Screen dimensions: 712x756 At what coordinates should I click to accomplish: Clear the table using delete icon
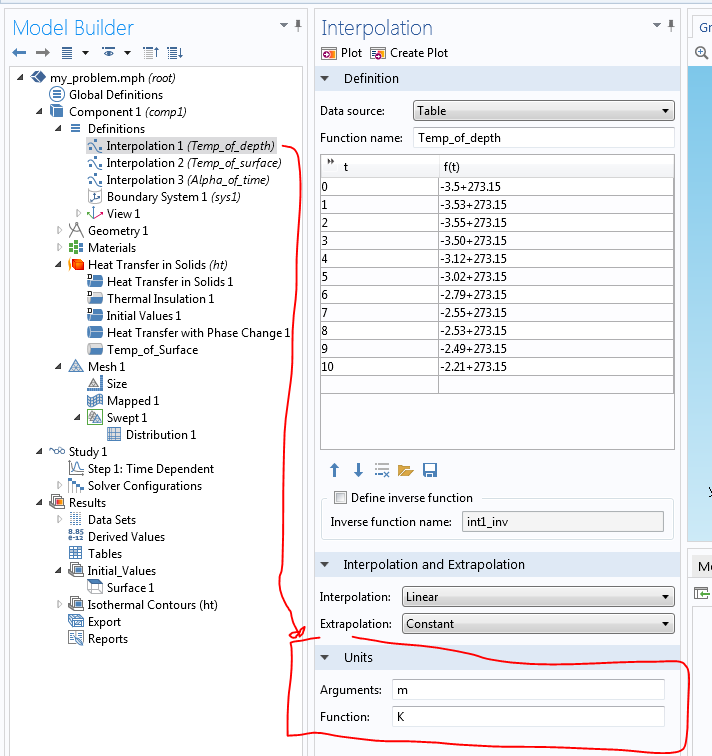point(381,470)
